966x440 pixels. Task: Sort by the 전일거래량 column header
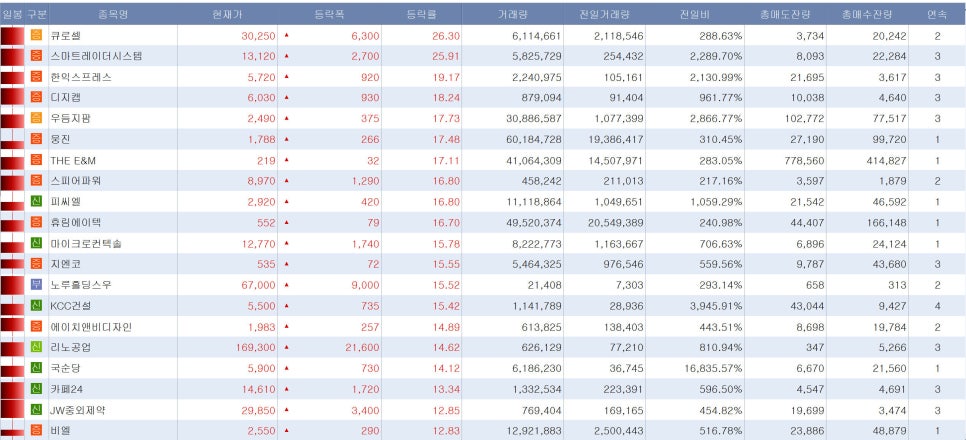click(x=604, y=14)
